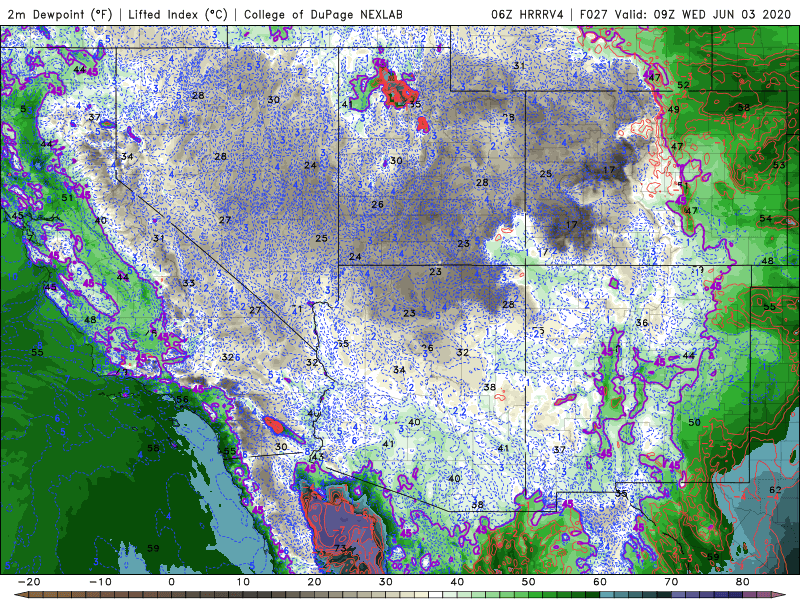This screenshot has width=800, height=600.
Task: Click the "09Z WED JUN 03 2020" valid time
Action: coord(722,14)
